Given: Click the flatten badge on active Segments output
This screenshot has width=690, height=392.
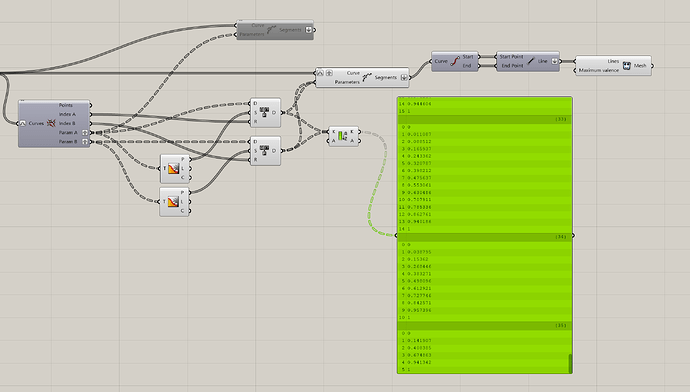Looking at the screenshot, I should (404, 77).
